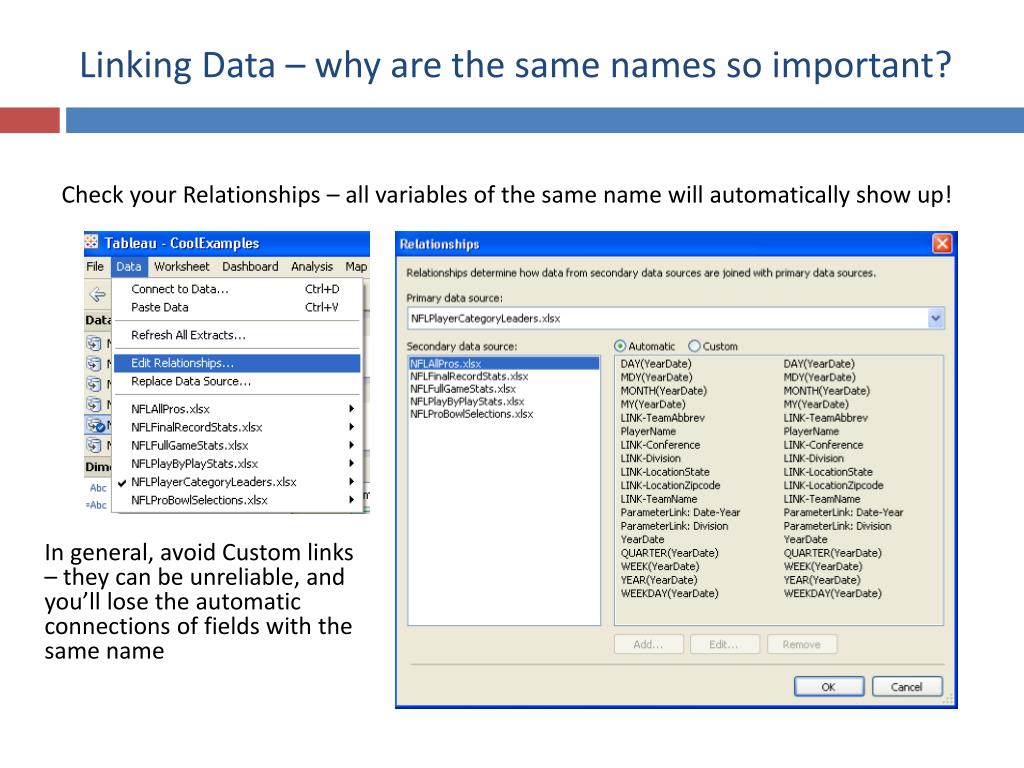Image resolution: width=1024 pixels, height=768 pixels.
Task: Click WEEKDAY(YearDate) in the left field column
Action: [x=669, y=594]
